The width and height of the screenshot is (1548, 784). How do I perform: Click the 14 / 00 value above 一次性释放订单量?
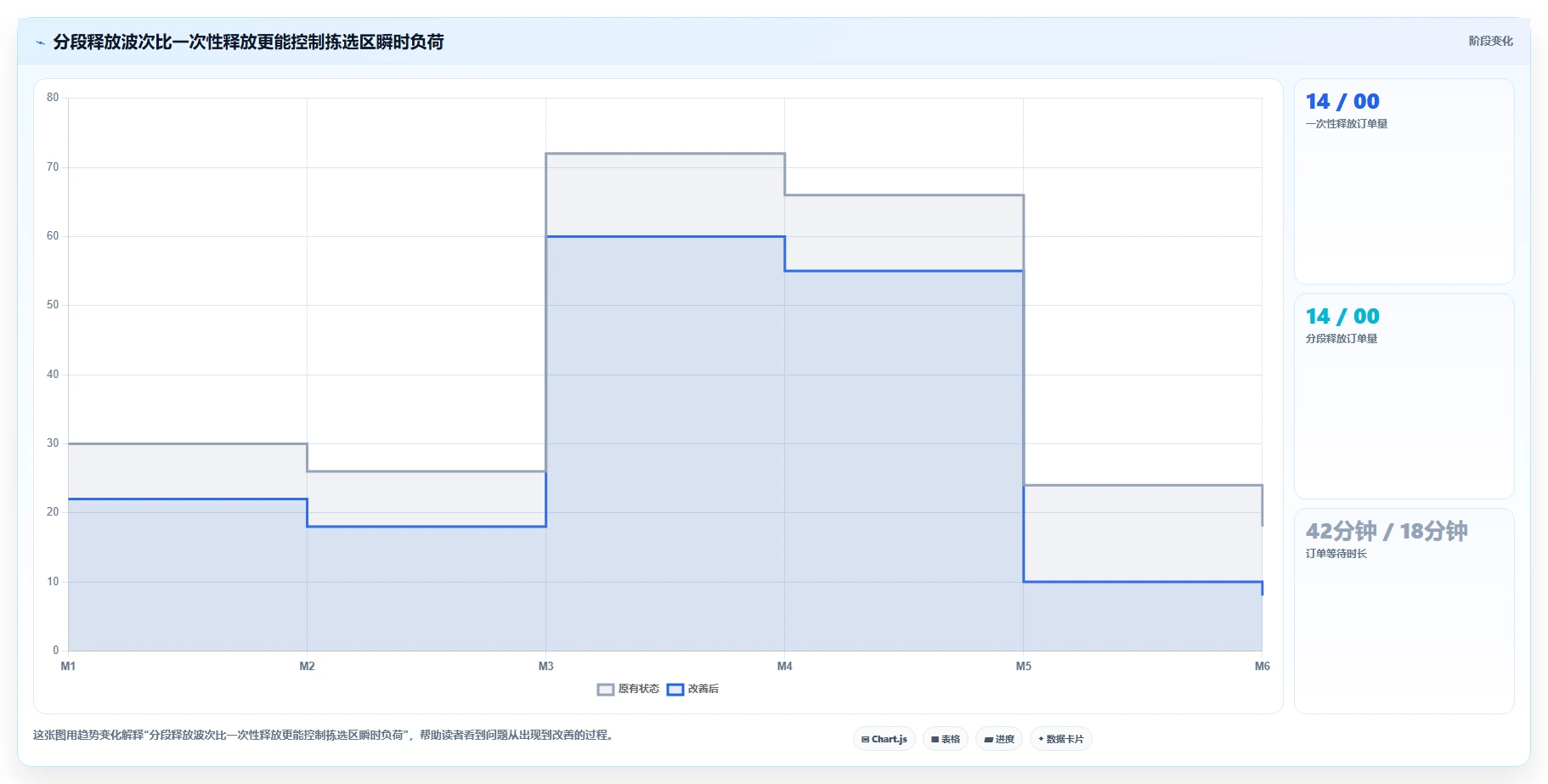pyautogui.click(x=1342, y=101)
